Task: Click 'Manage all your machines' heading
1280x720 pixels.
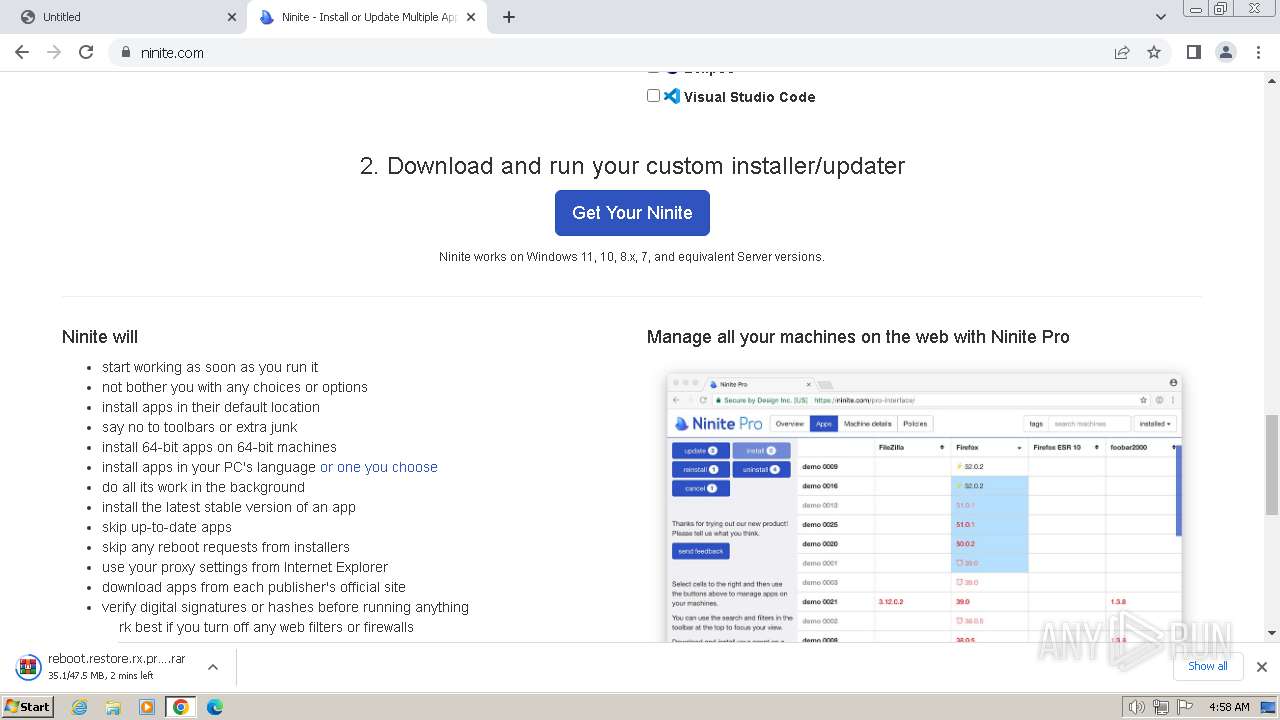Action: (858, 337)
